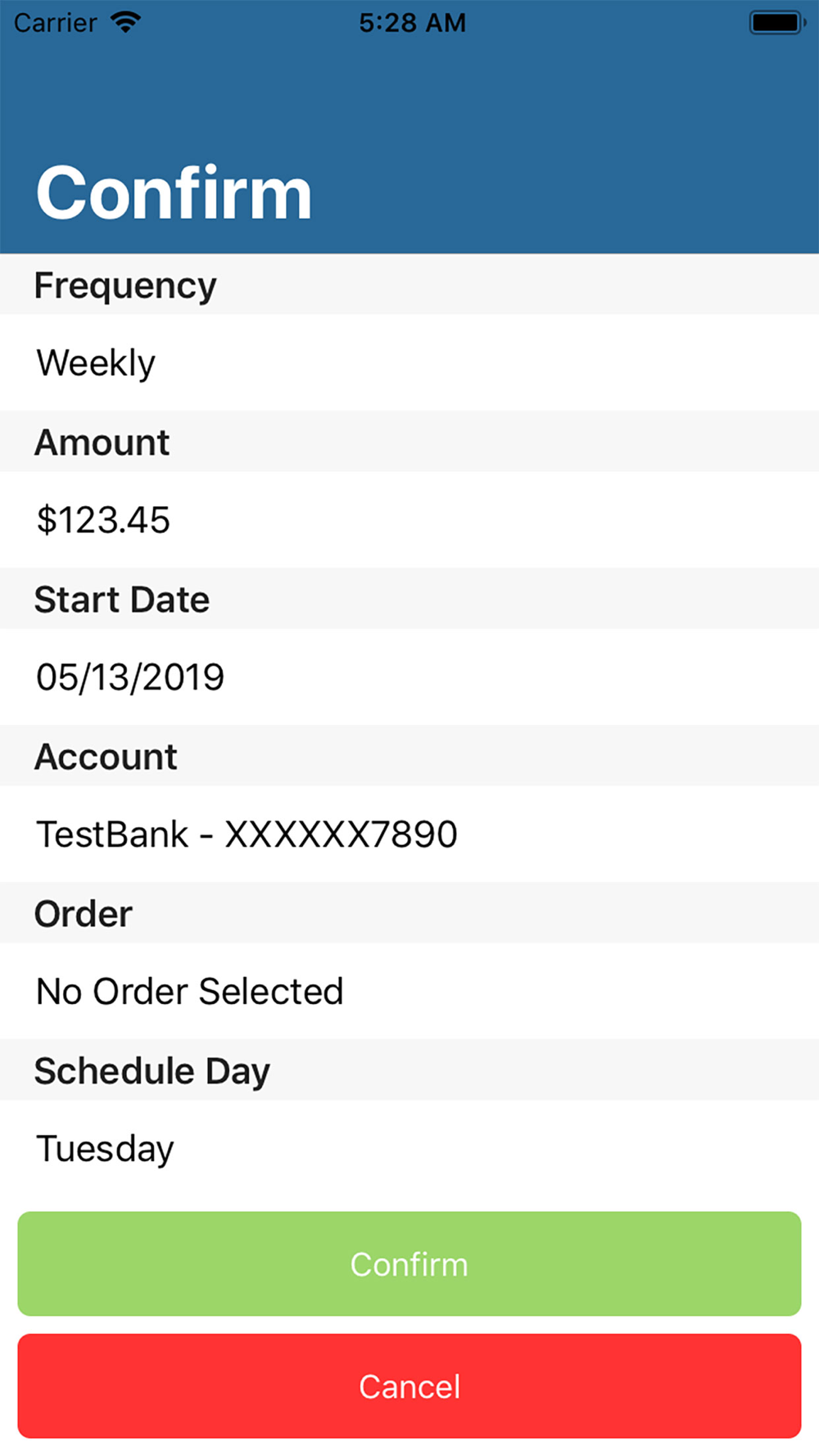Viewport: 819px width, 1456px height.
Task: Select the Weekly frequency row
Action: [x=409, y=362]
